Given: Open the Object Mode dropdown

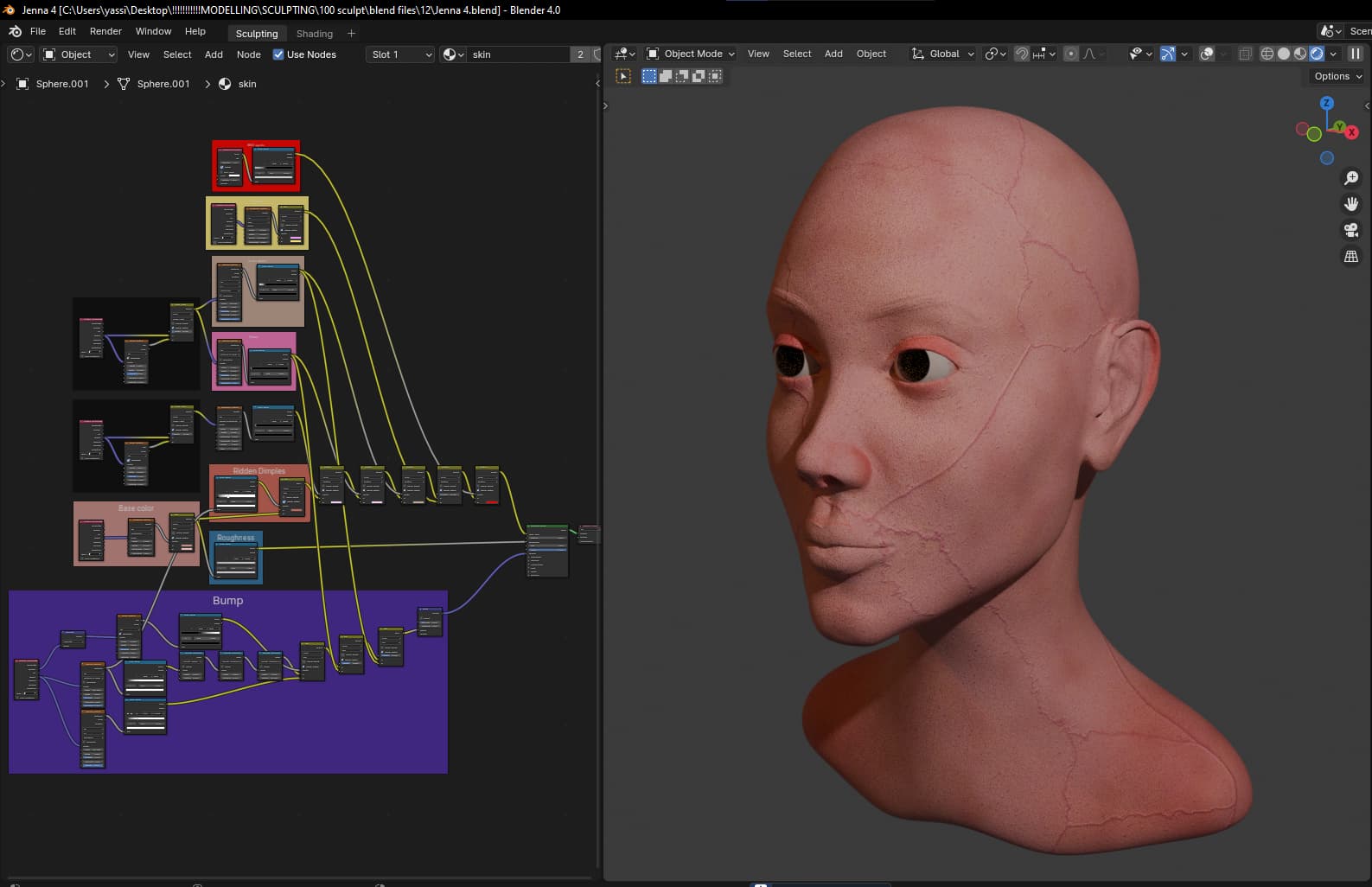Looking at the screenshot, I should click(x=691, y=54).
